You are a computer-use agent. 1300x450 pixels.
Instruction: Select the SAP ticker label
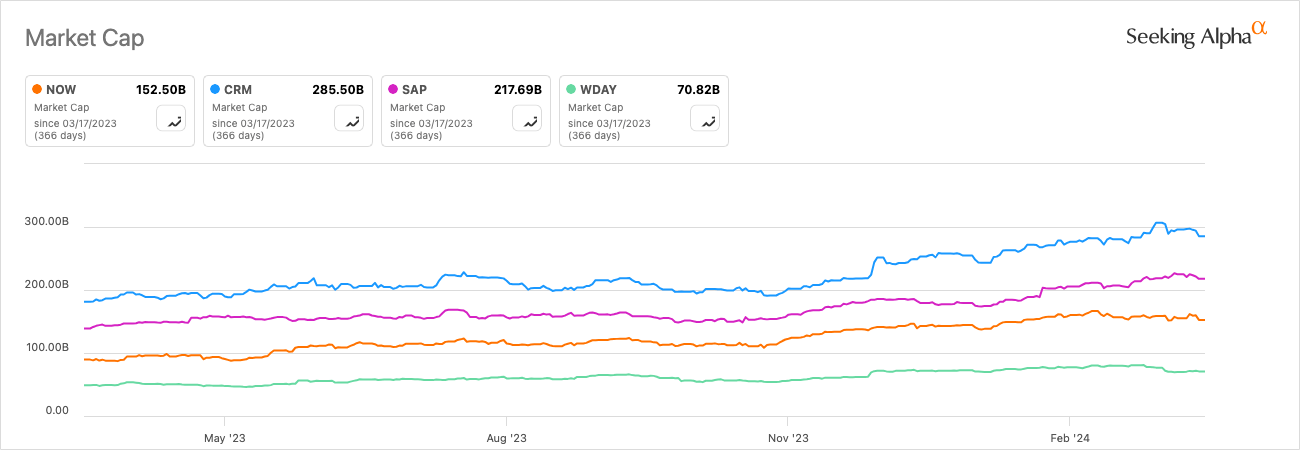[x=415, y=89]
